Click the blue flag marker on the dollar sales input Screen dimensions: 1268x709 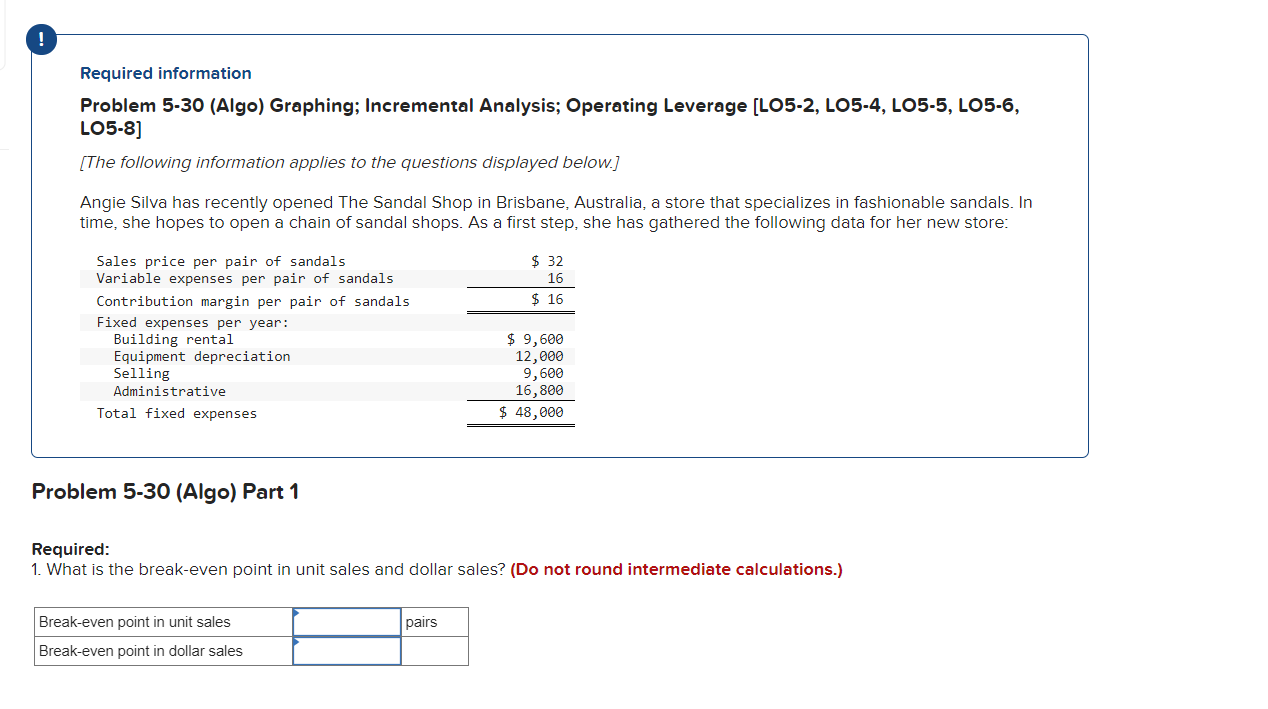point(296,642)
